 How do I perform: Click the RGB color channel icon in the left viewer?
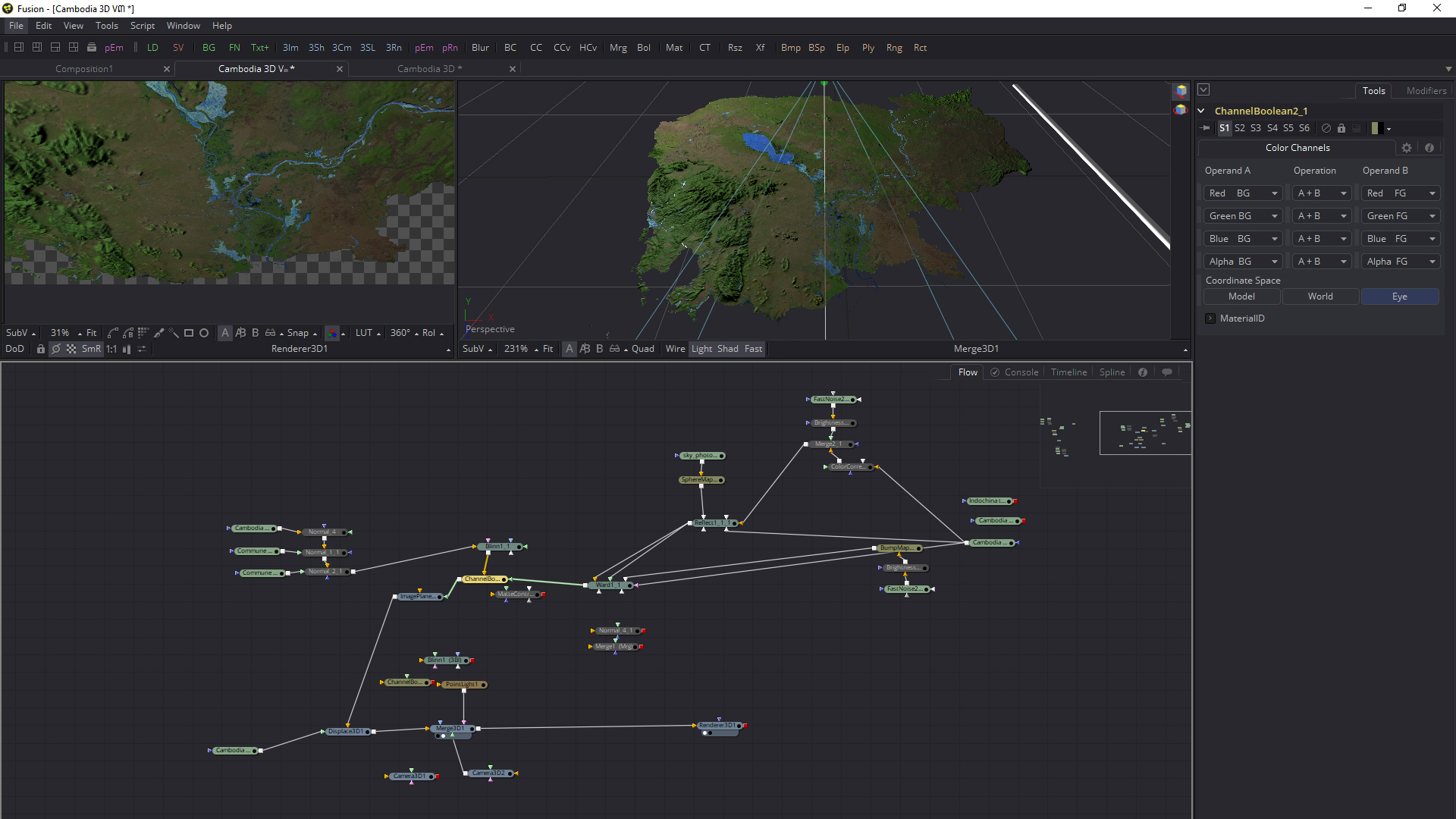332,333
